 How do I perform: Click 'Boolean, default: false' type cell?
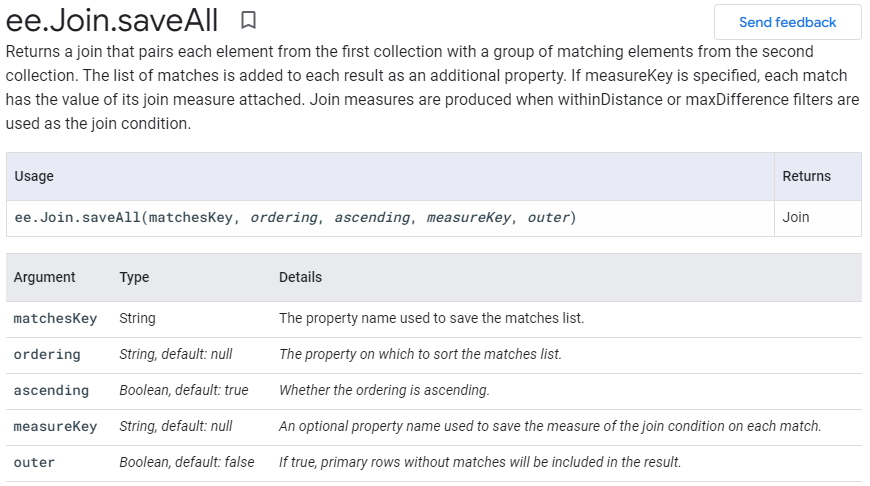click(x=186, y=462)
